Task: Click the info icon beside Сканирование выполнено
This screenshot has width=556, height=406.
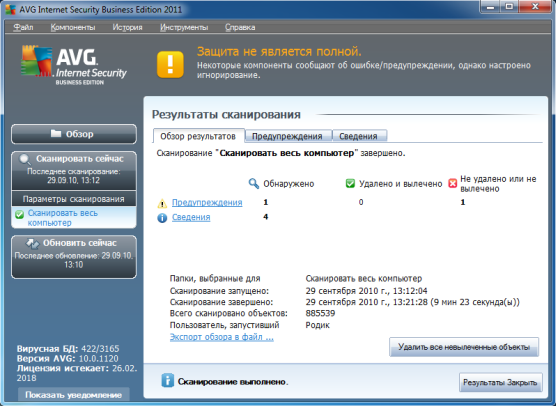Action: (167, 380)
